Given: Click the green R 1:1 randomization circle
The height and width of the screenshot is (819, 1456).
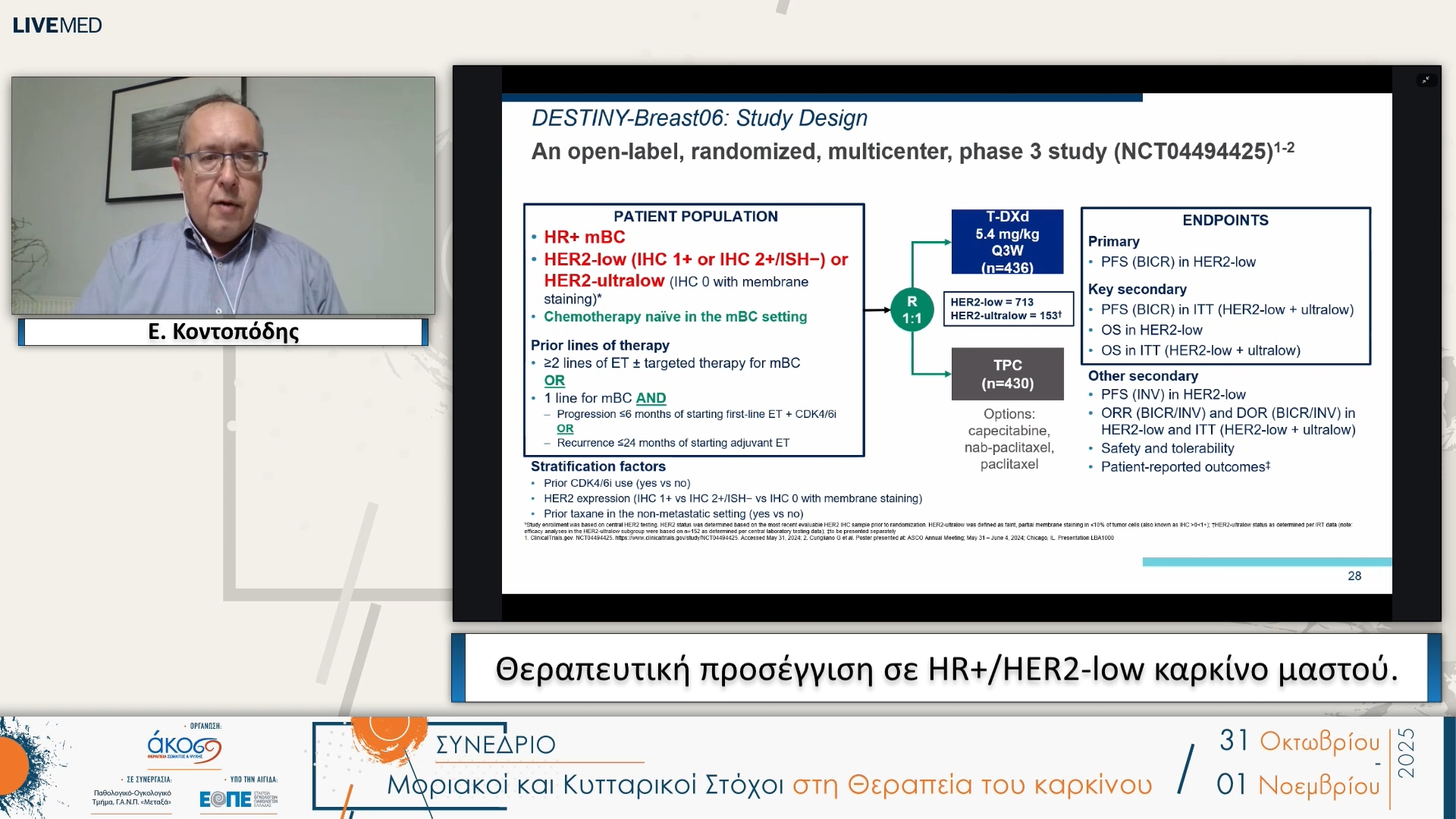Looking at the screenshot, I should [x=912, y=309].
